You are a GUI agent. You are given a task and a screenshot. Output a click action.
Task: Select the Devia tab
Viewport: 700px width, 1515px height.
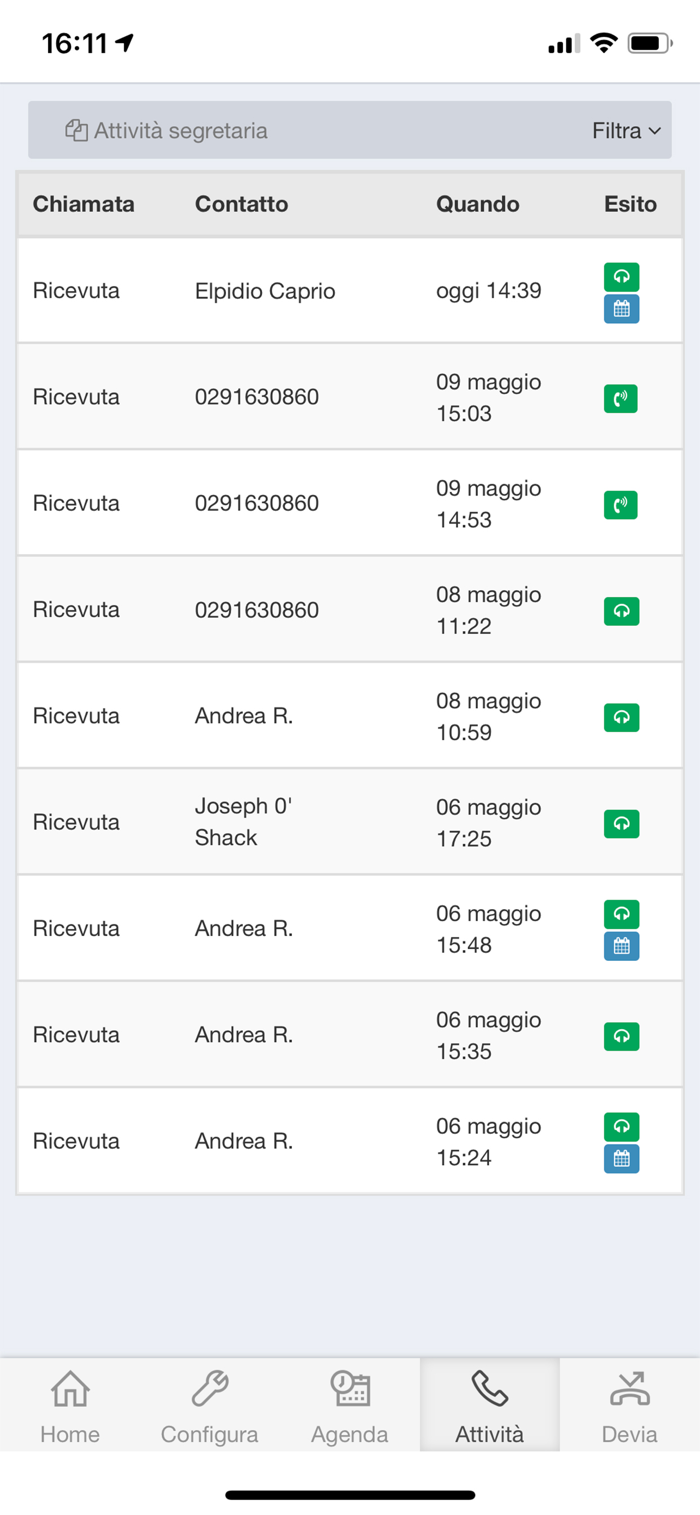[630, 1405]
